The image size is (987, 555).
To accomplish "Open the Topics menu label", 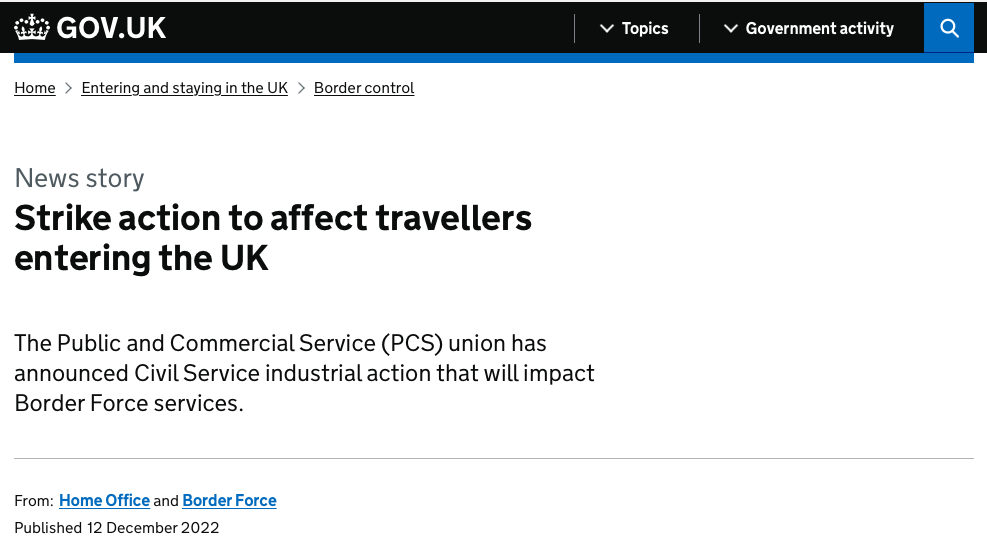I will 645,28.
